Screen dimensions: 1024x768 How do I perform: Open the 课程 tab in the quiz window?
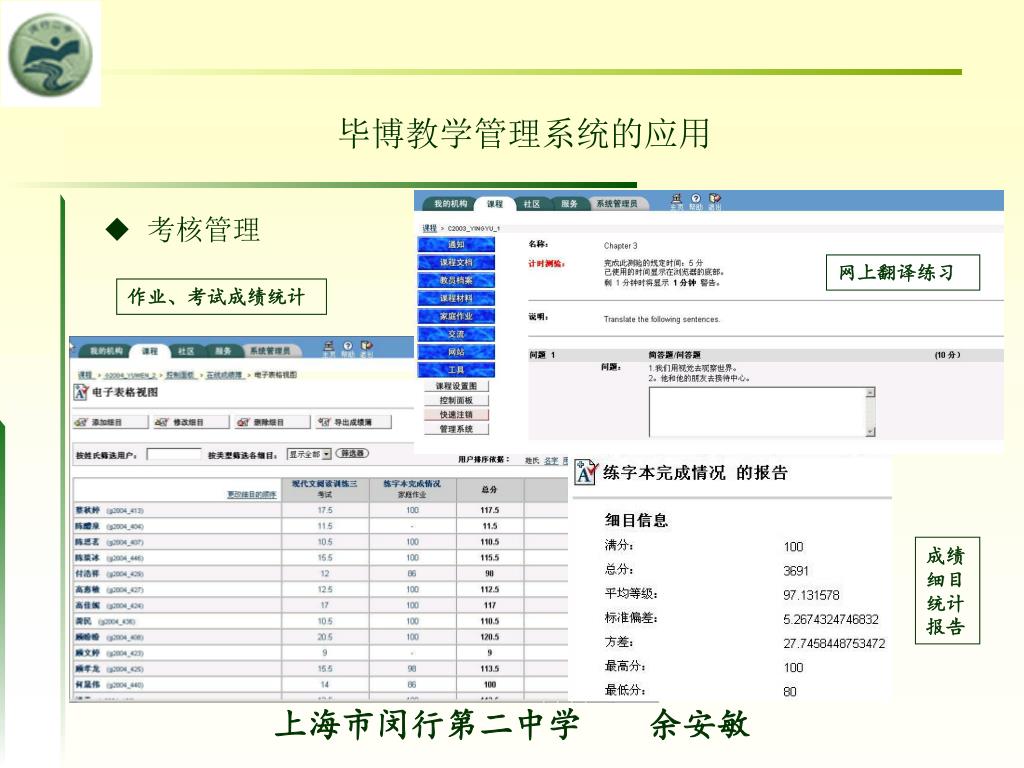[494, 204]
